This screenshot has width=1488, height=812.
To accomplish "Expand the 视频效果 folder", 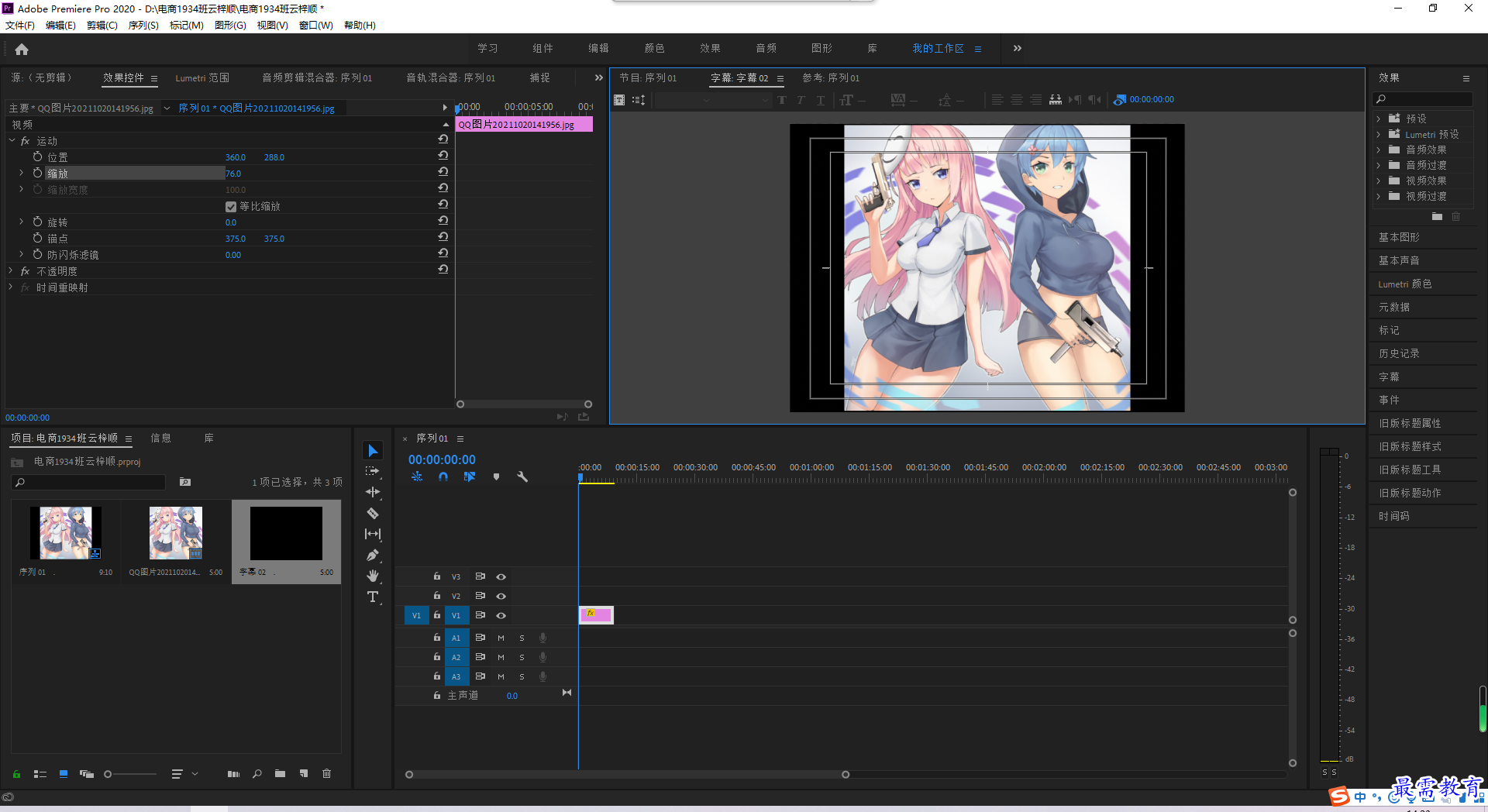I will point(1378,181).
